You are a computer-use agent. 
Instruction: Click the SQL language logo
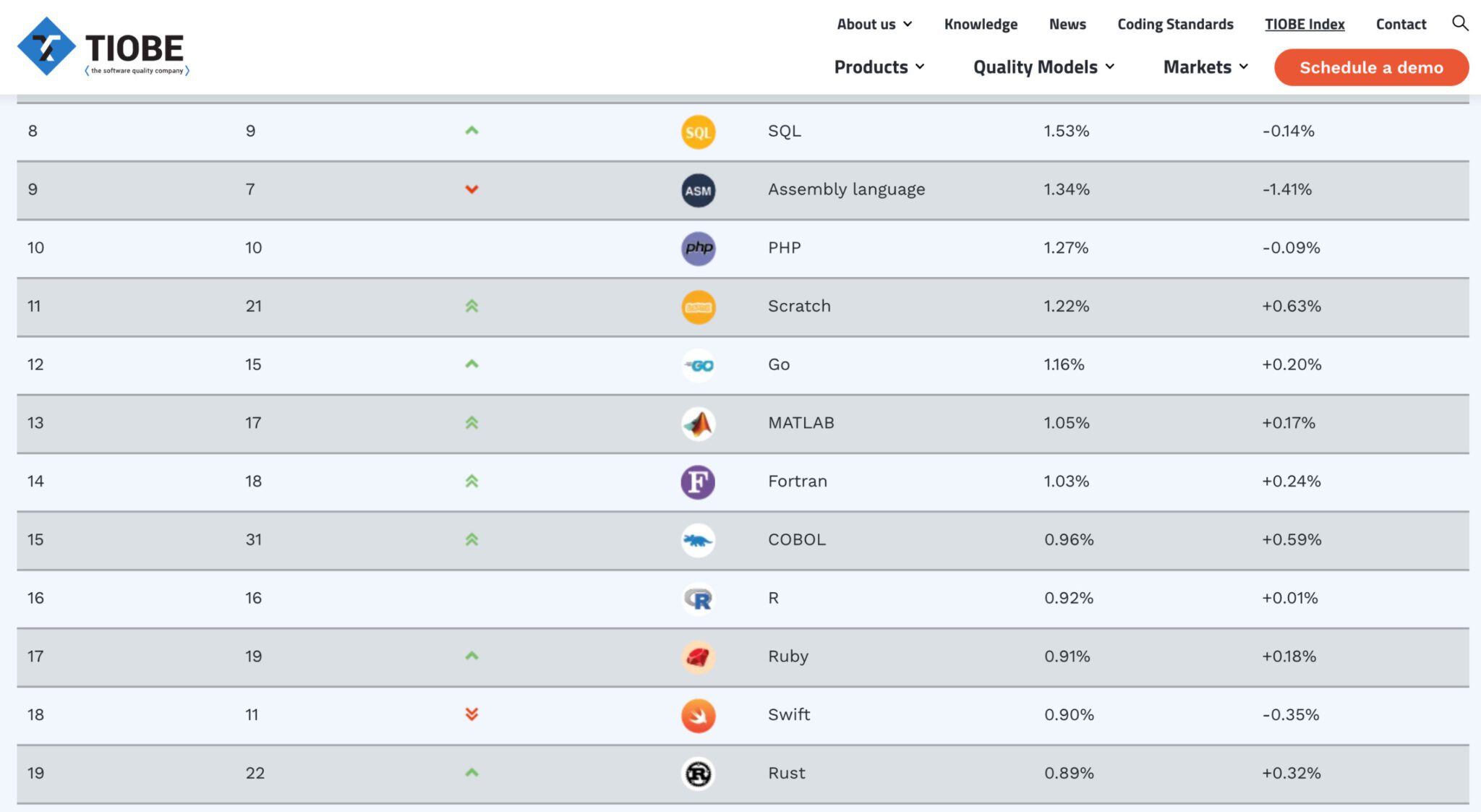[698, 132]
